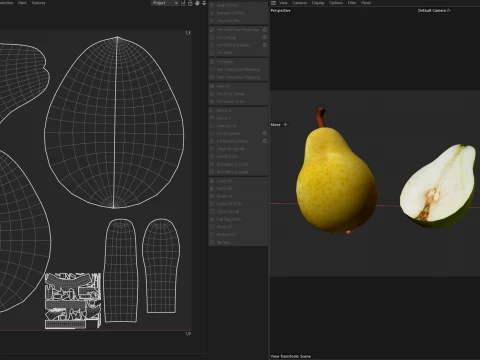Click the Align UV Islands icon
The height and width of the screenshot is (360, 480).
pyautogui.click(x=212, y=149)
